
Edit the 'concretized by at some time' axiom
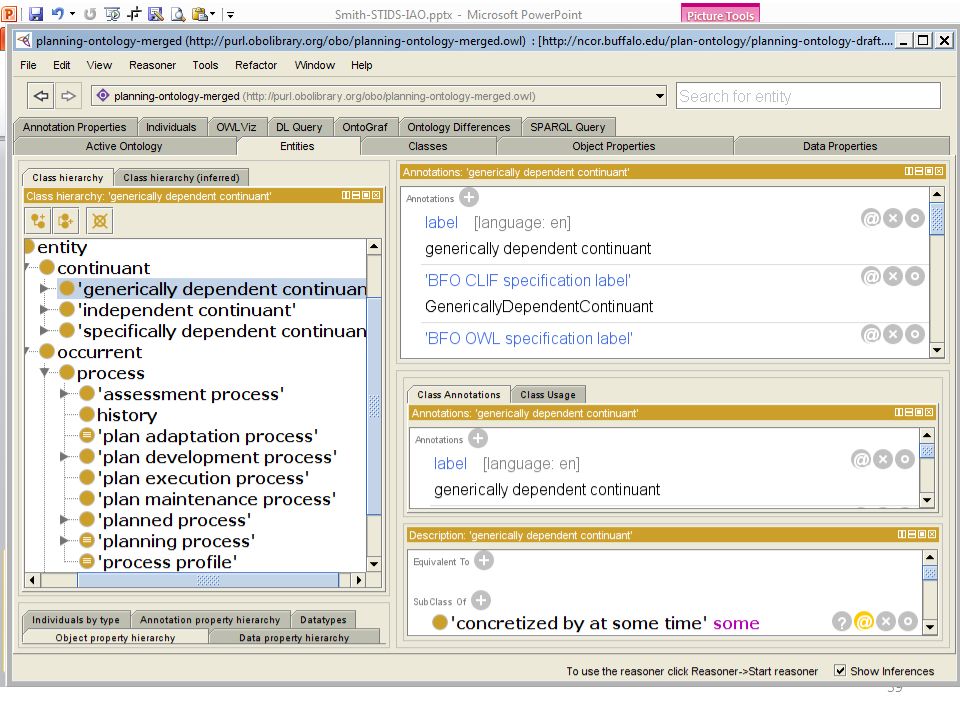pyautogui.click(x=908, y=622)
